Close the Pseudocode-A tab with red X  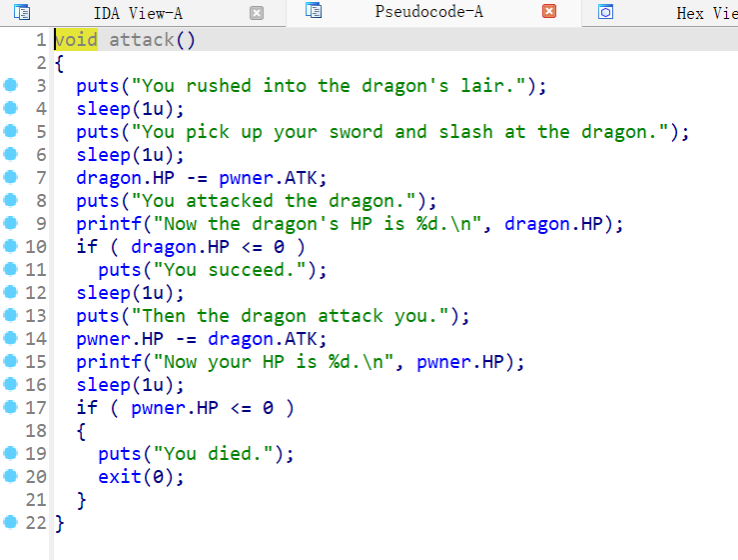pos(548,12)
